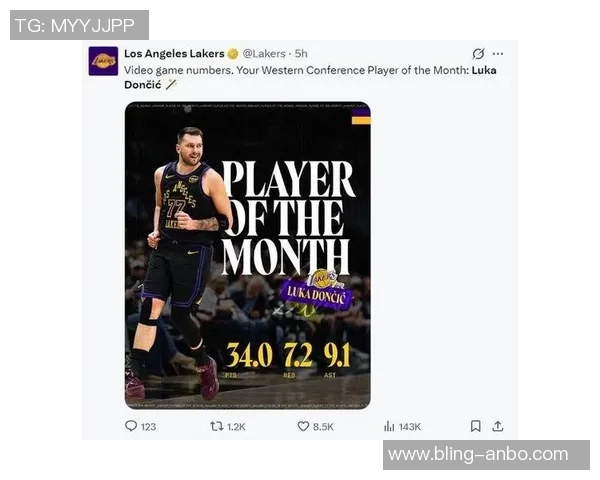Viewport: 600px width, 480px height.
Task: Click the Grok circle-slash icon
Action: click(478, 54)
